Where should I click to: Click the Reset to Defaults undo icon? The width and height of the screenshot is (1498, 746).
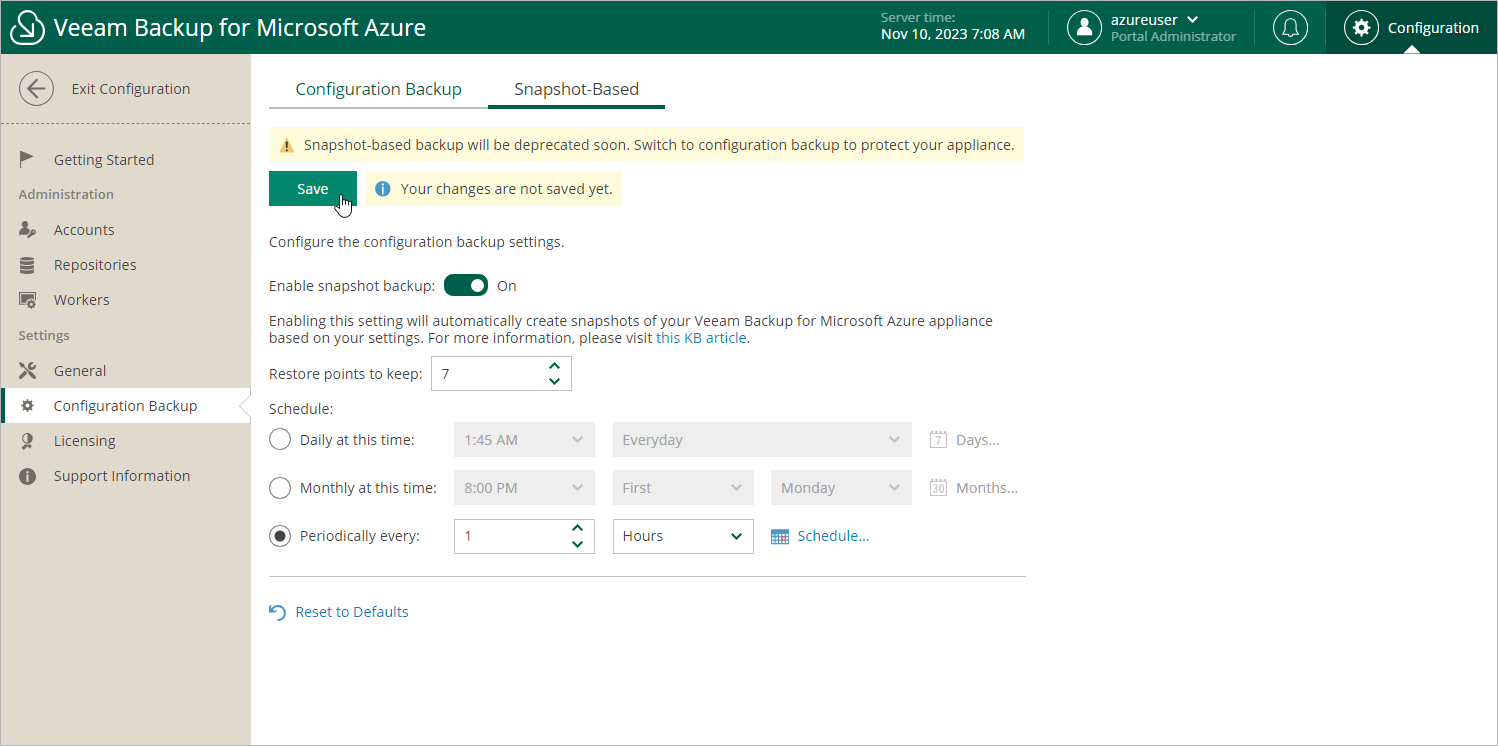point(278,612)
